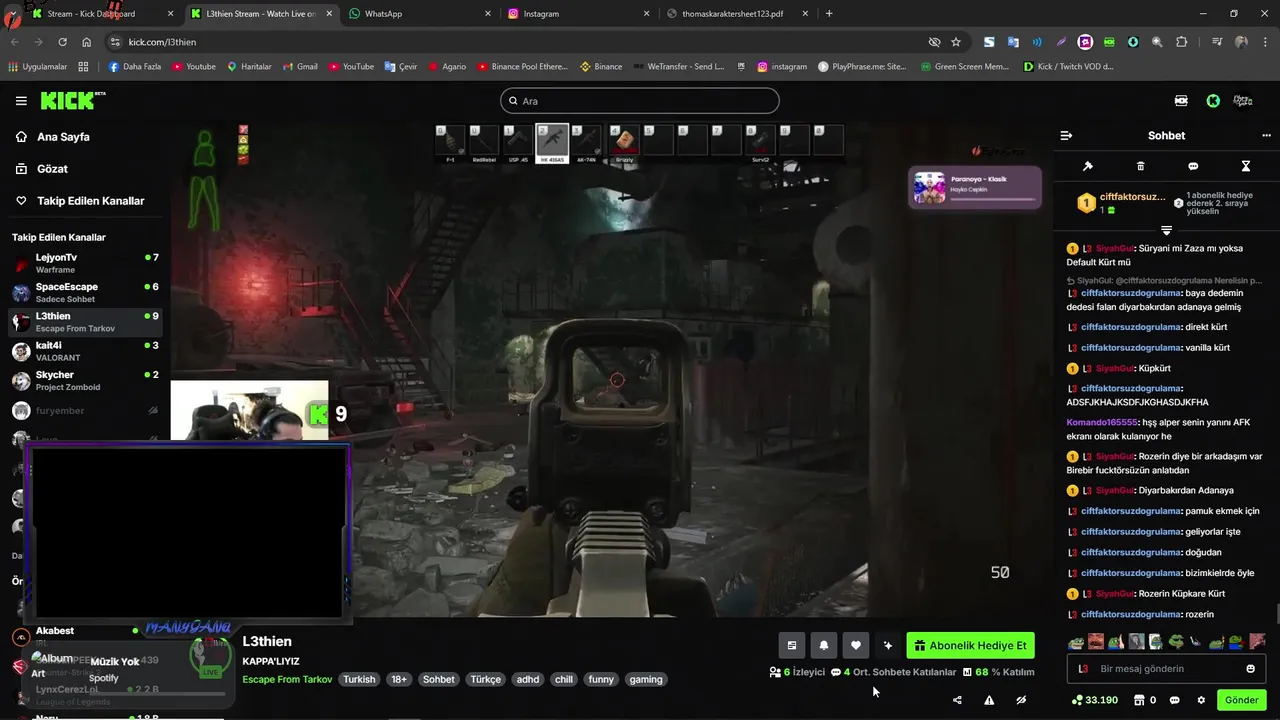The height and width of the screenshot is (720, 1280).
Task: Switch to thomaskaraktersheet123.pdf tab
Action: pyautogui.click(x=735, y=14)
